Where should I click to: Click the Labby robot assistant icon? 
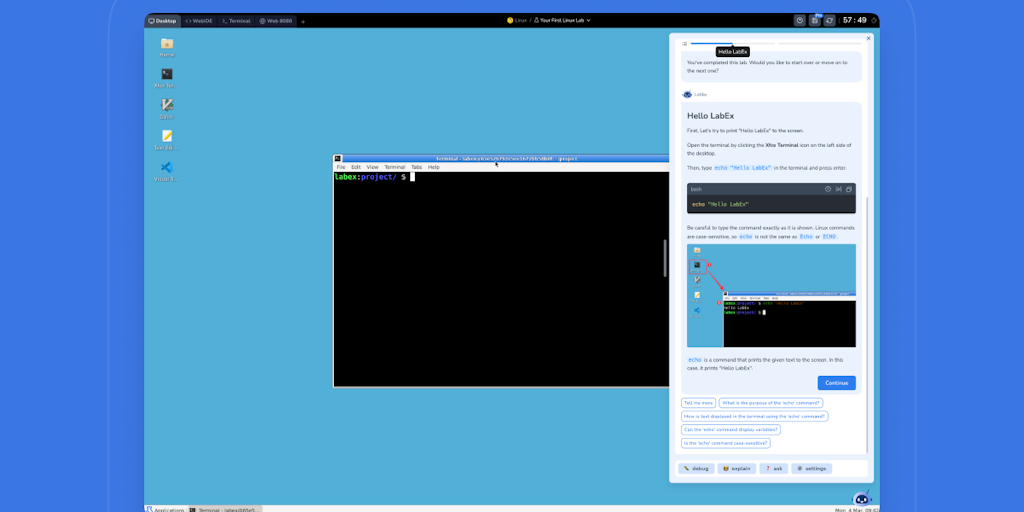coord(861,498)
